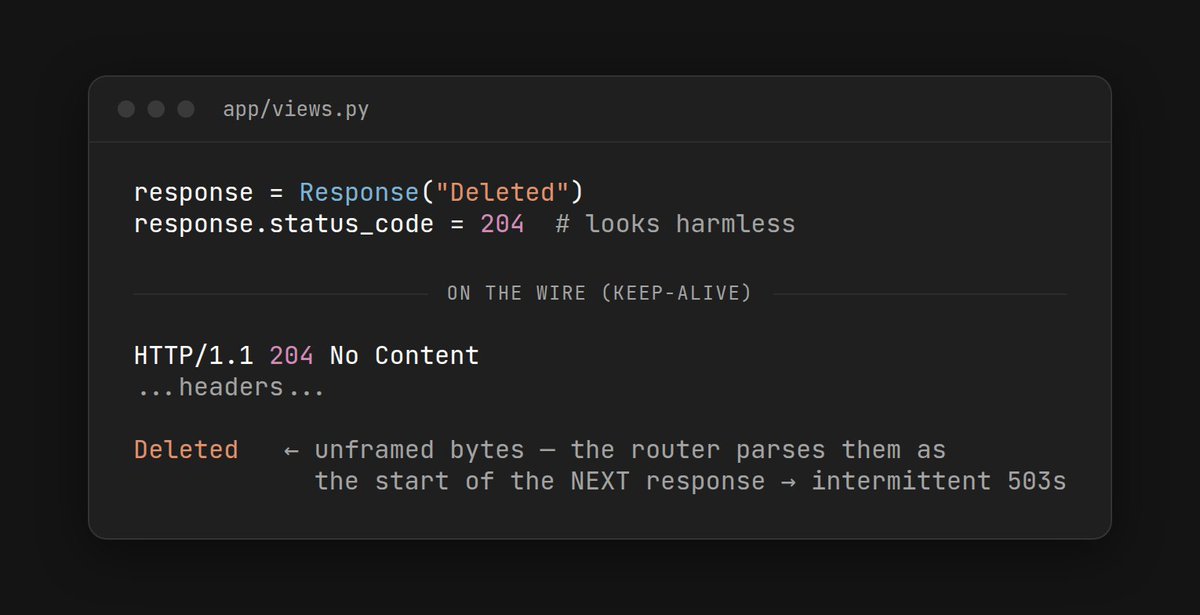
Task: Click the "Deleted" string in the code
Action: (x=502, y=192)
